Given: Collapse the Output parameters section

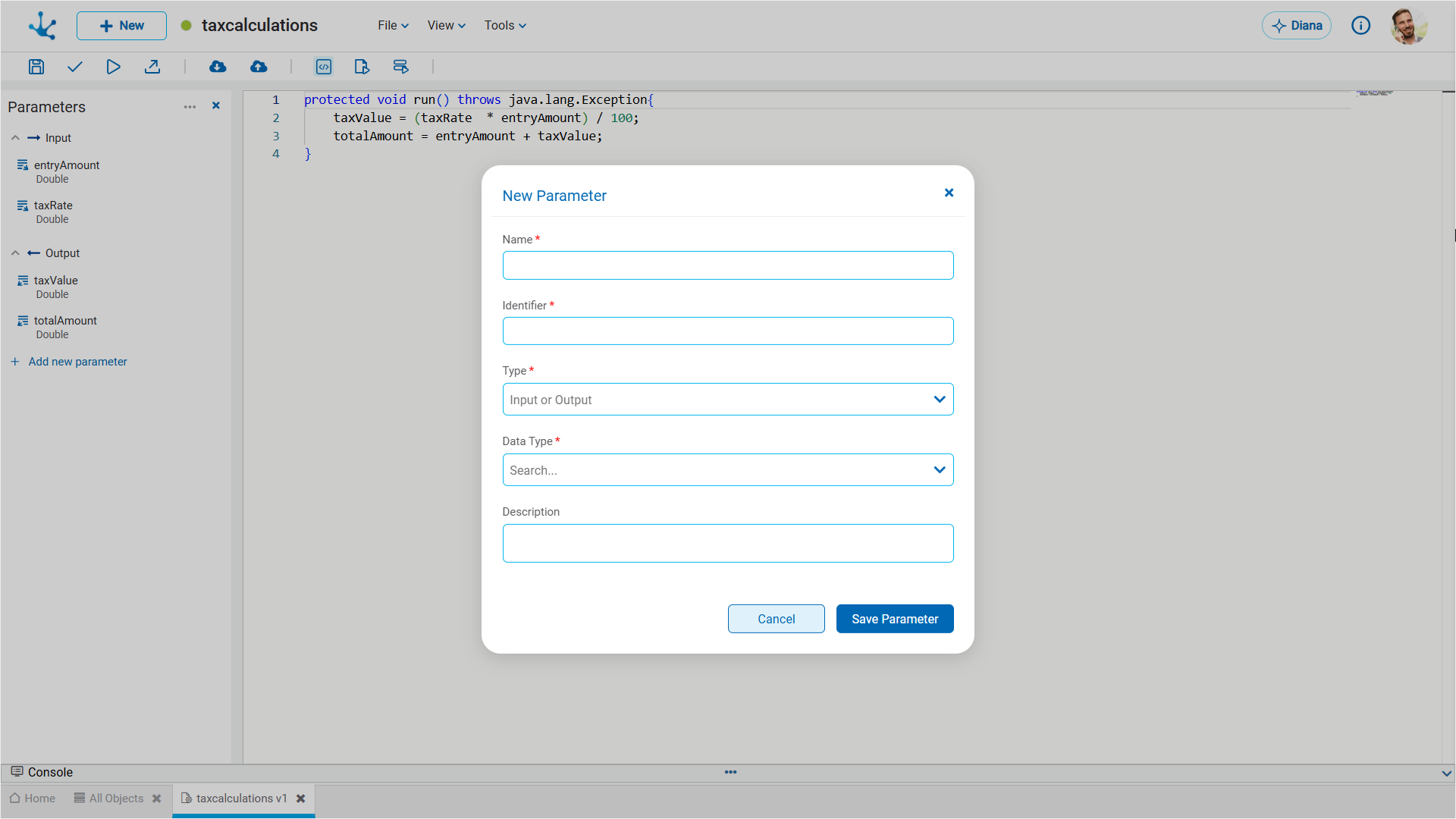Looking at the screenshot, I should tap(15, 253).
